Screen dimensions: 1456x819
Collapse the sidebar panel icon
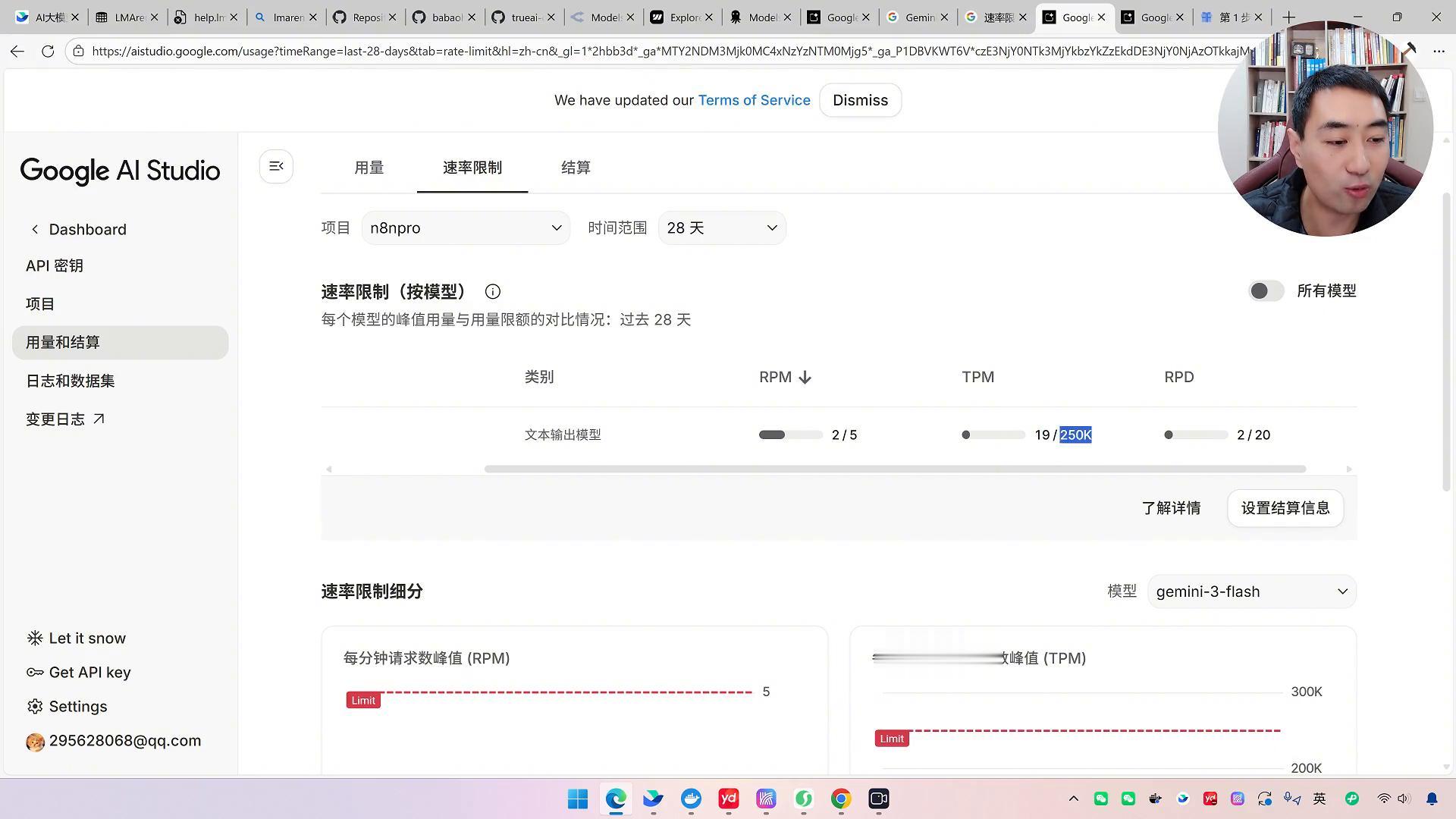276,167
